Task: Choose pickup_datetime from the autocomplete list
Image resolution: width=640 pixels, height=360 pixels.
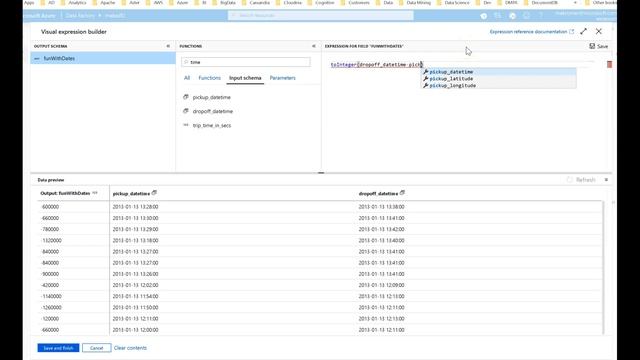Action: pos(498,72)
